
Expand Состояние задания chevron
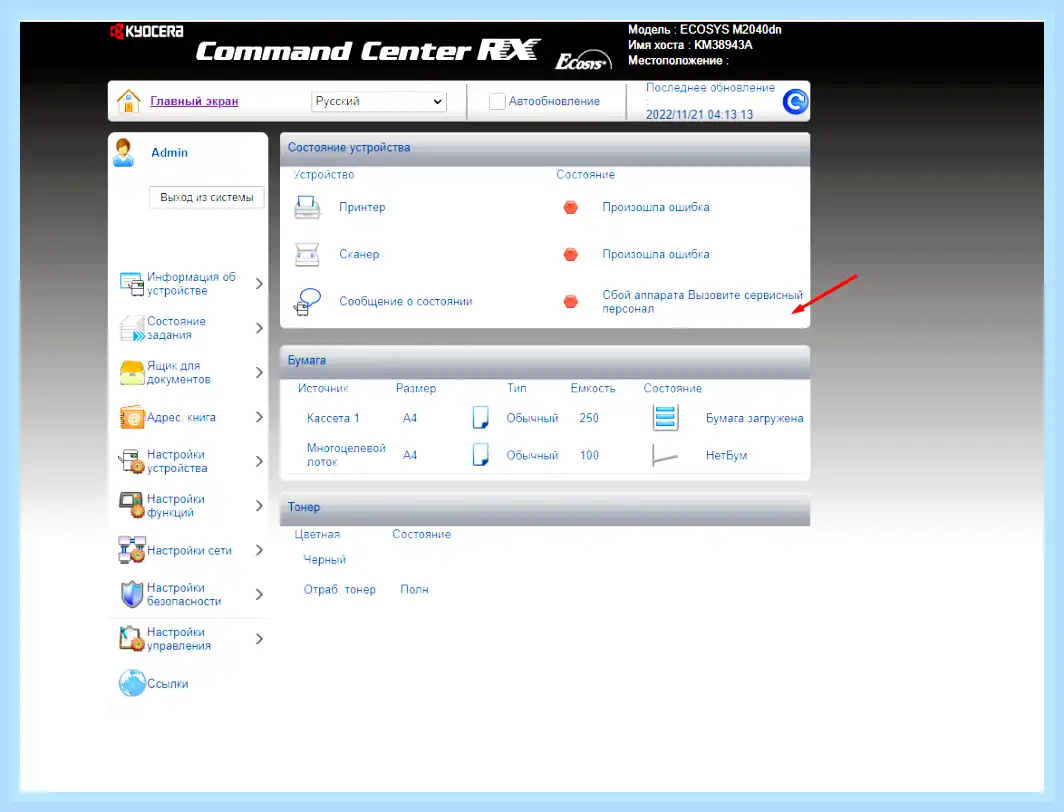pyautogui.click(x=259, y=328)
